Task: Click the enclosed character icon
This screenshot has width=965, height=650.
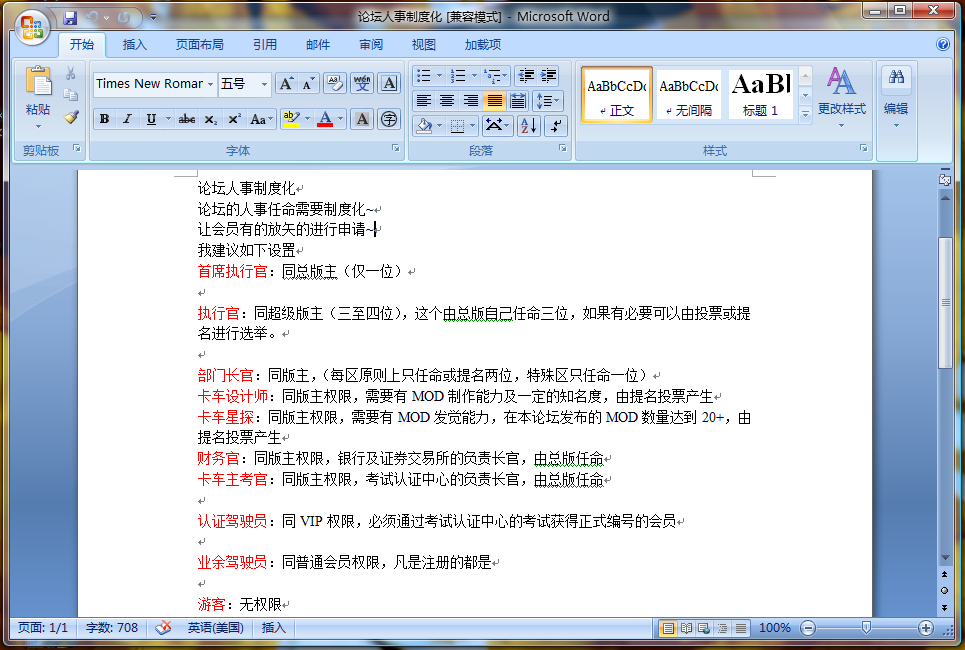Action: [x=389, y=119]
